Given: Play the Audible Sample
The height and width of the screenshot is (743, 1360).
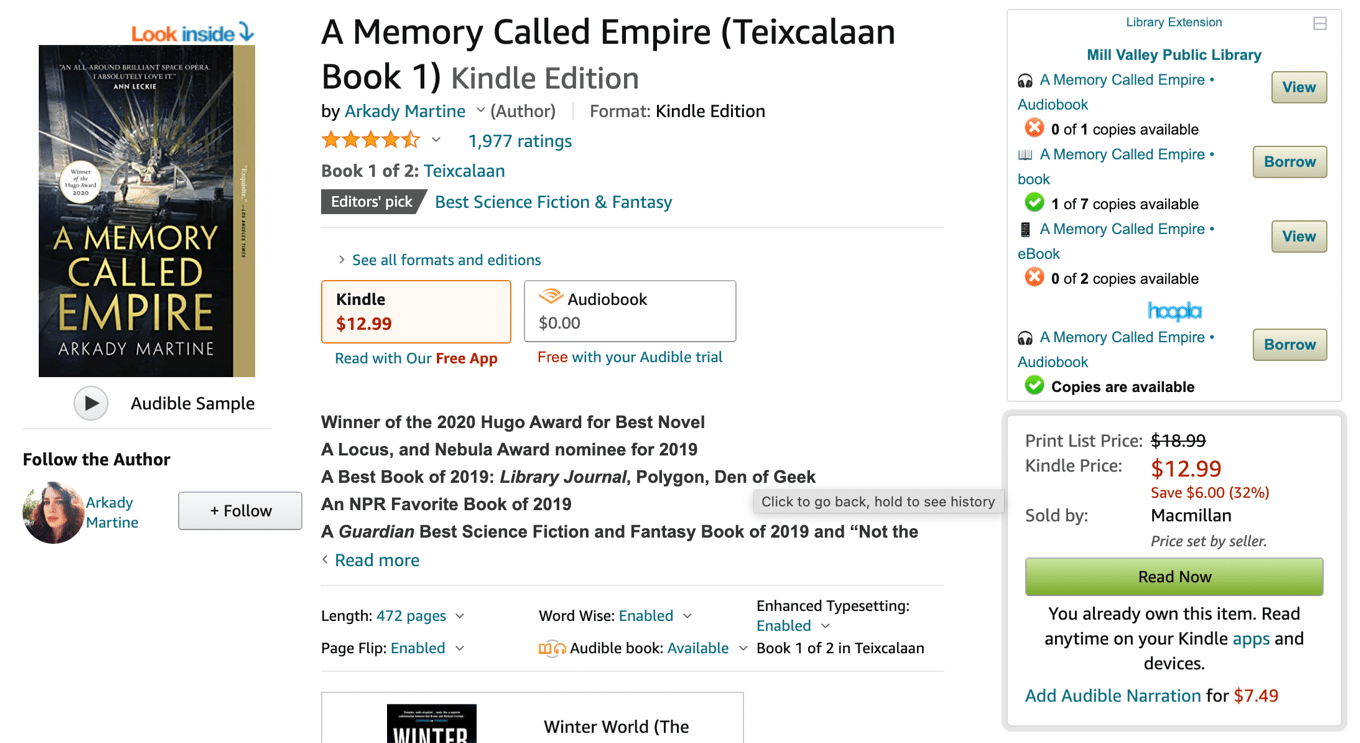Looking at the screenshot, I should [x=90, y=403].
